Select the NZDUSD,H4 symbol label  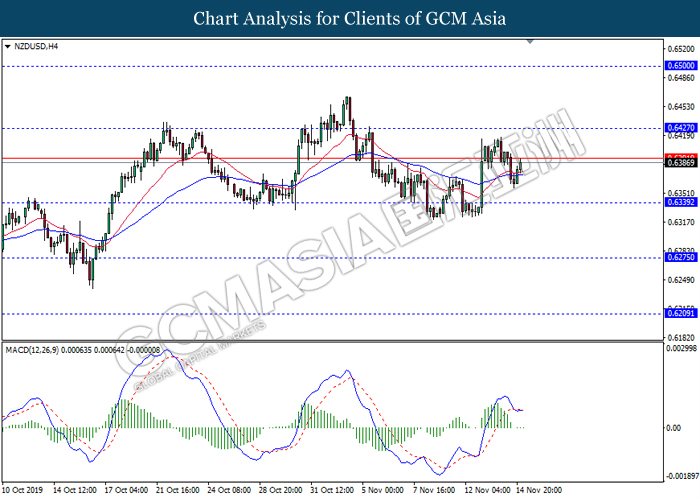[36, 46]
